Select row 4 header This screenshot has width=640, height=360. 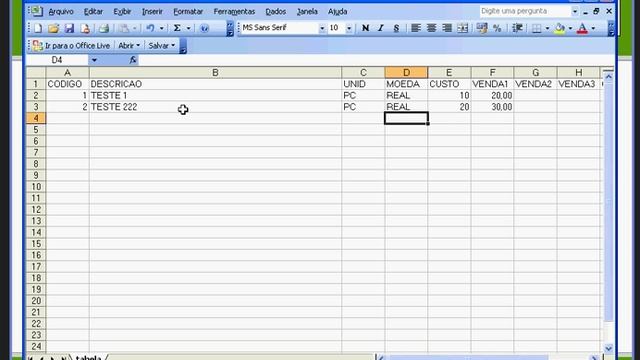(x=36, y=118)
